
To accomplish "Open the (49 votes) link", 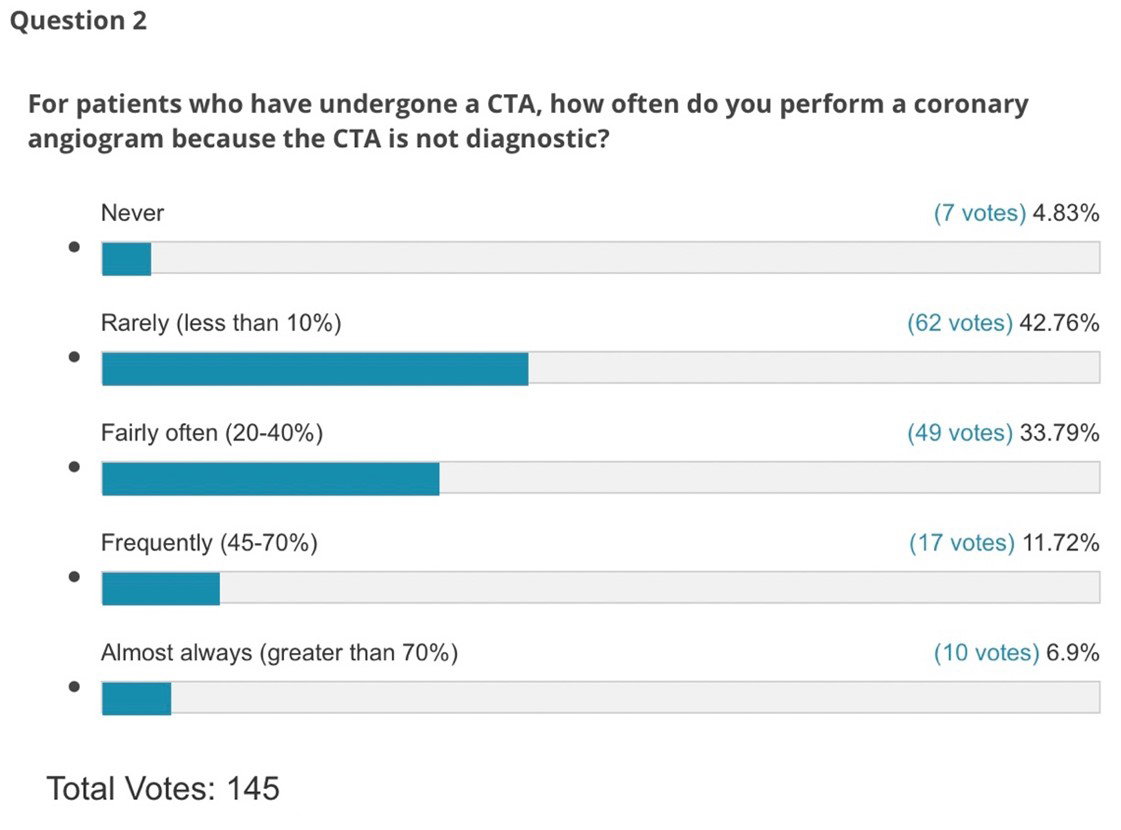I will pyautogui.click(x=959, y=433).
